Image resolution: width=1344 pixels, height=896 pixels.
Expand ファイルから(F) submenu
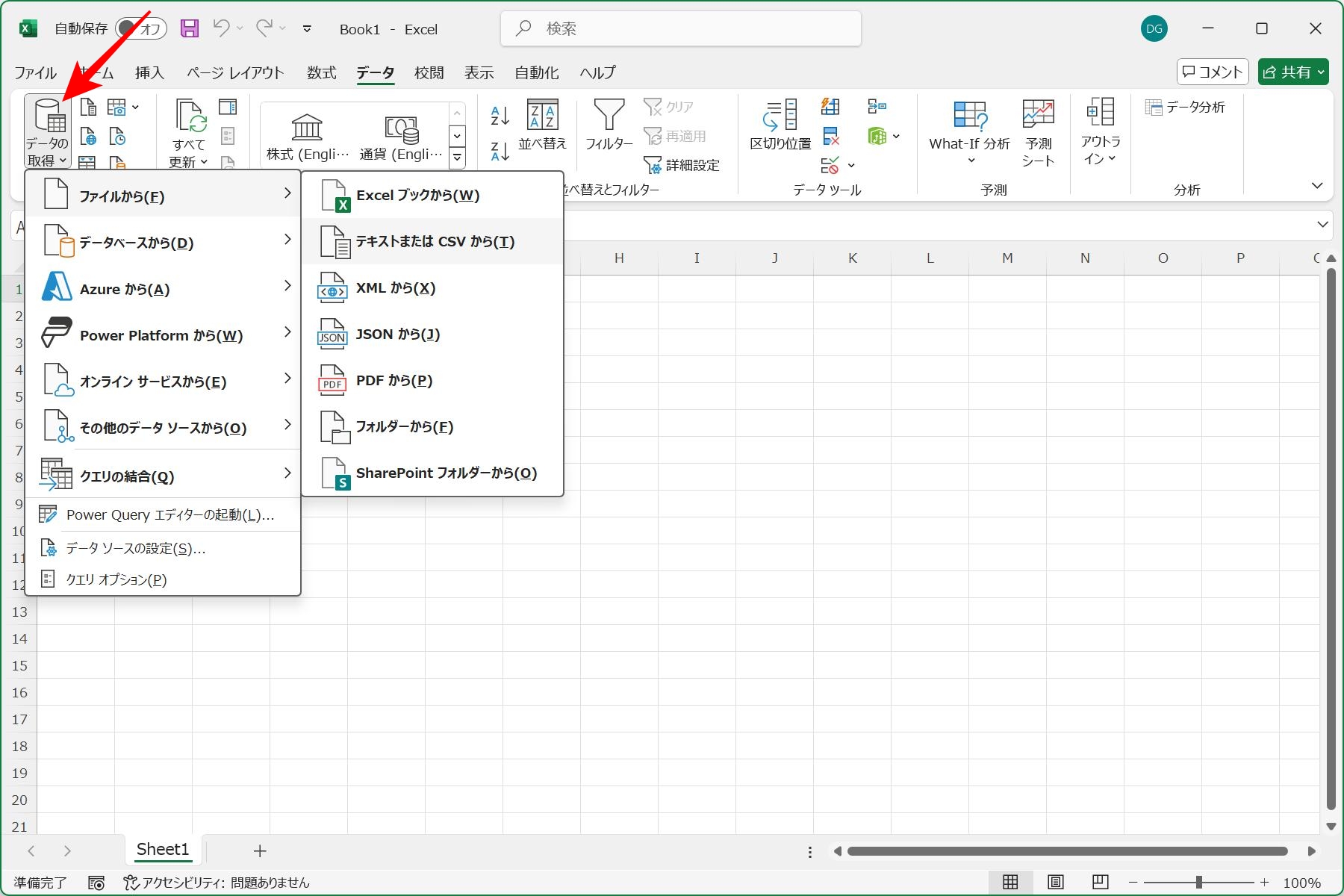pyautogui.click(x=163, y=195)
